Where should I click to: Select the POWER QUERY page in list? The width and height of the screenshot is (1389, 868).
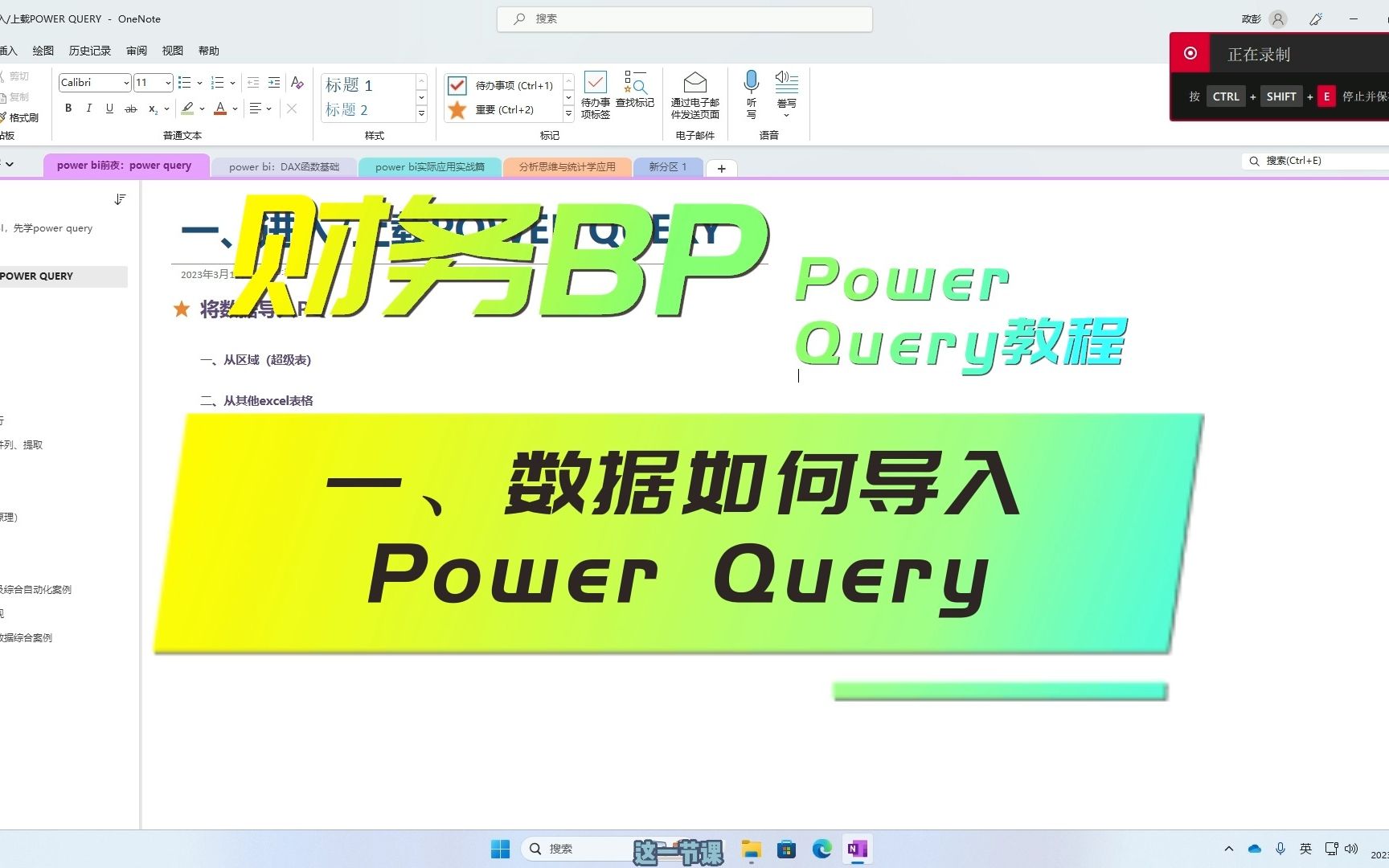click(x=62, y=276)
